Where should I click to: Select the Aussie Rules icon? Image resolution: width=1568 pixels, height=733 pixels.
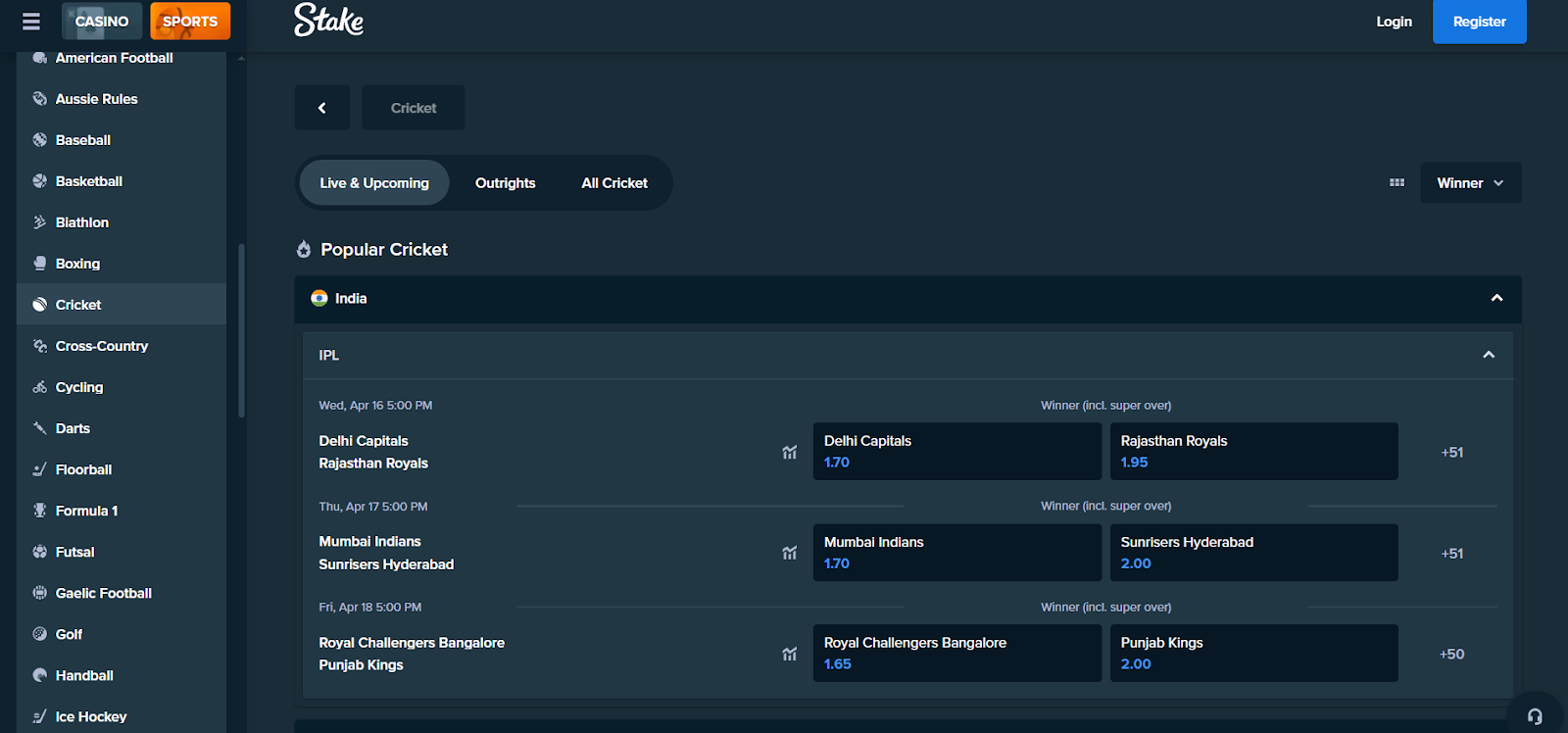[39, 99]
